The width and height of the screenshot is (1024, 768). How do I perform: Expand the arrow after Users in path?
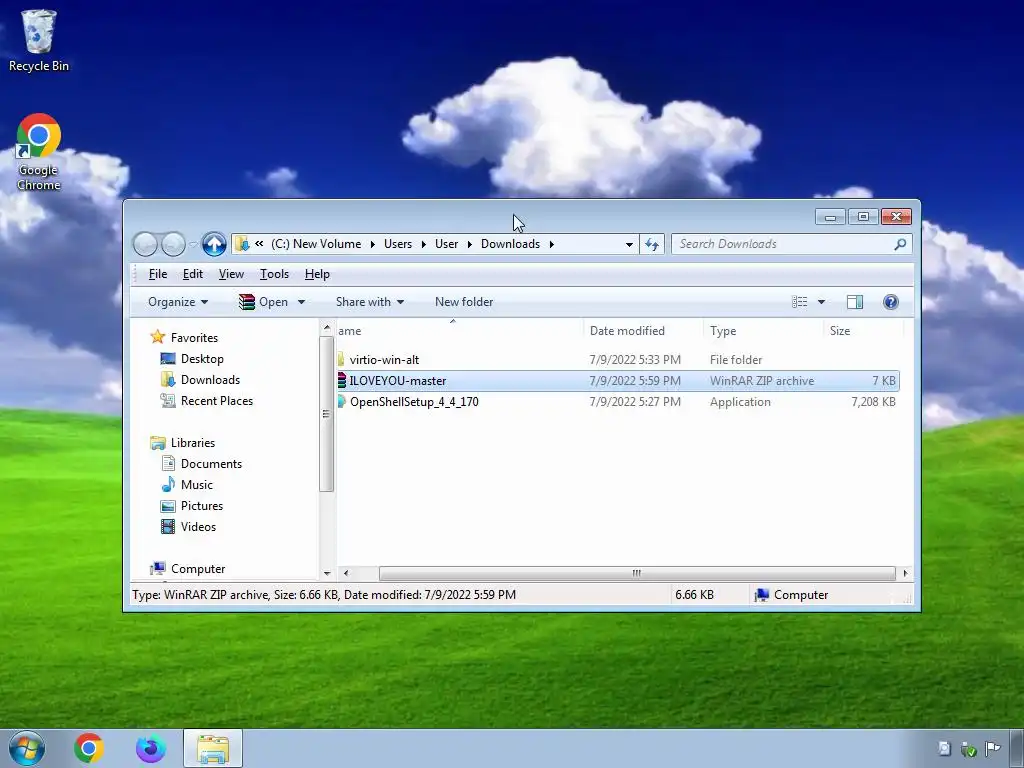point(423,244)
